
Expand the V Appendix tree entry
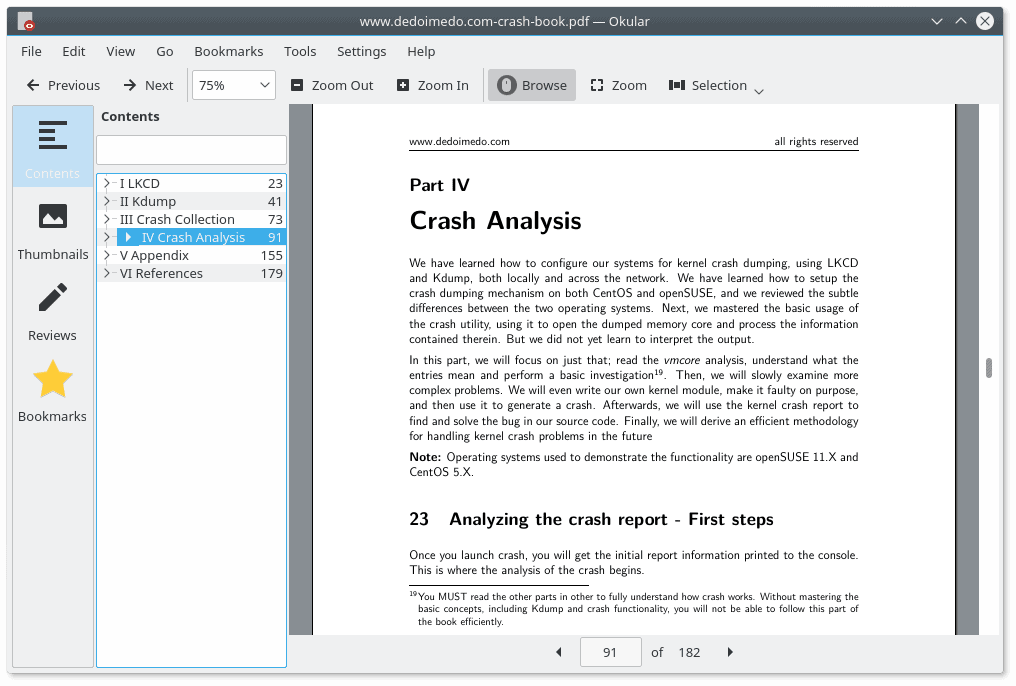coord(107,255)
